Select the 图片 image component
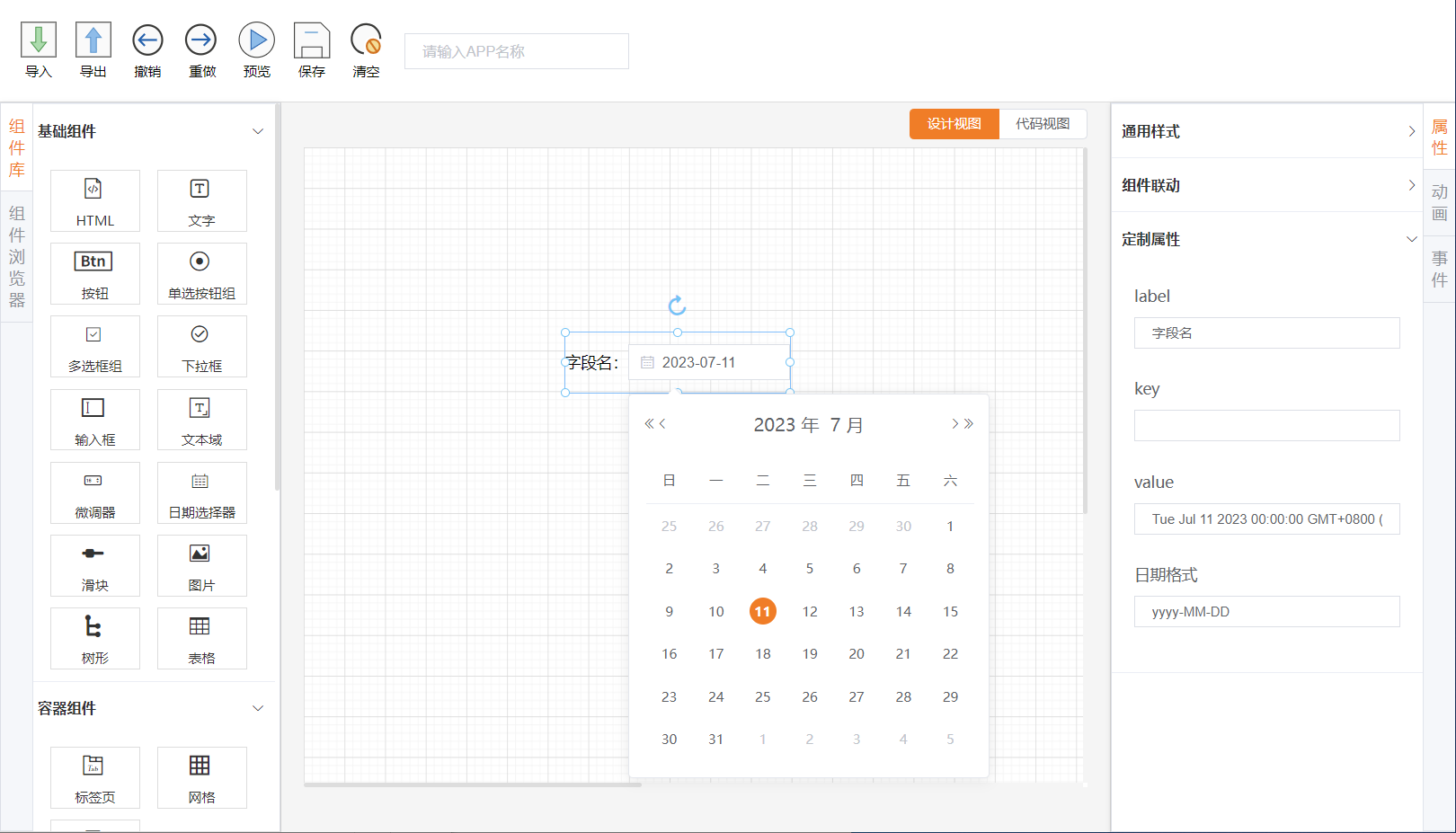Image resolution: width=1456 pixels, height=833 pixels. pos(202,565)
